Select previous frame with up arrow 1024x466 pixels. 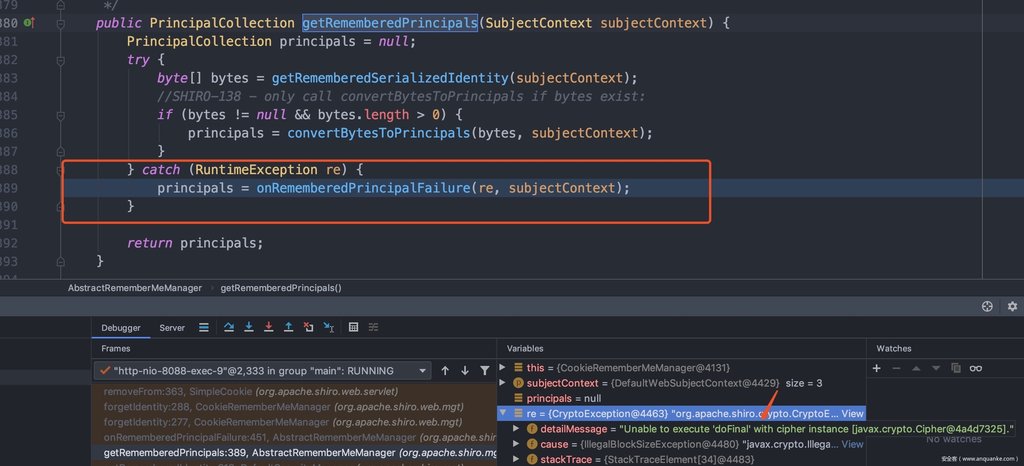click(x=445, y=371)
